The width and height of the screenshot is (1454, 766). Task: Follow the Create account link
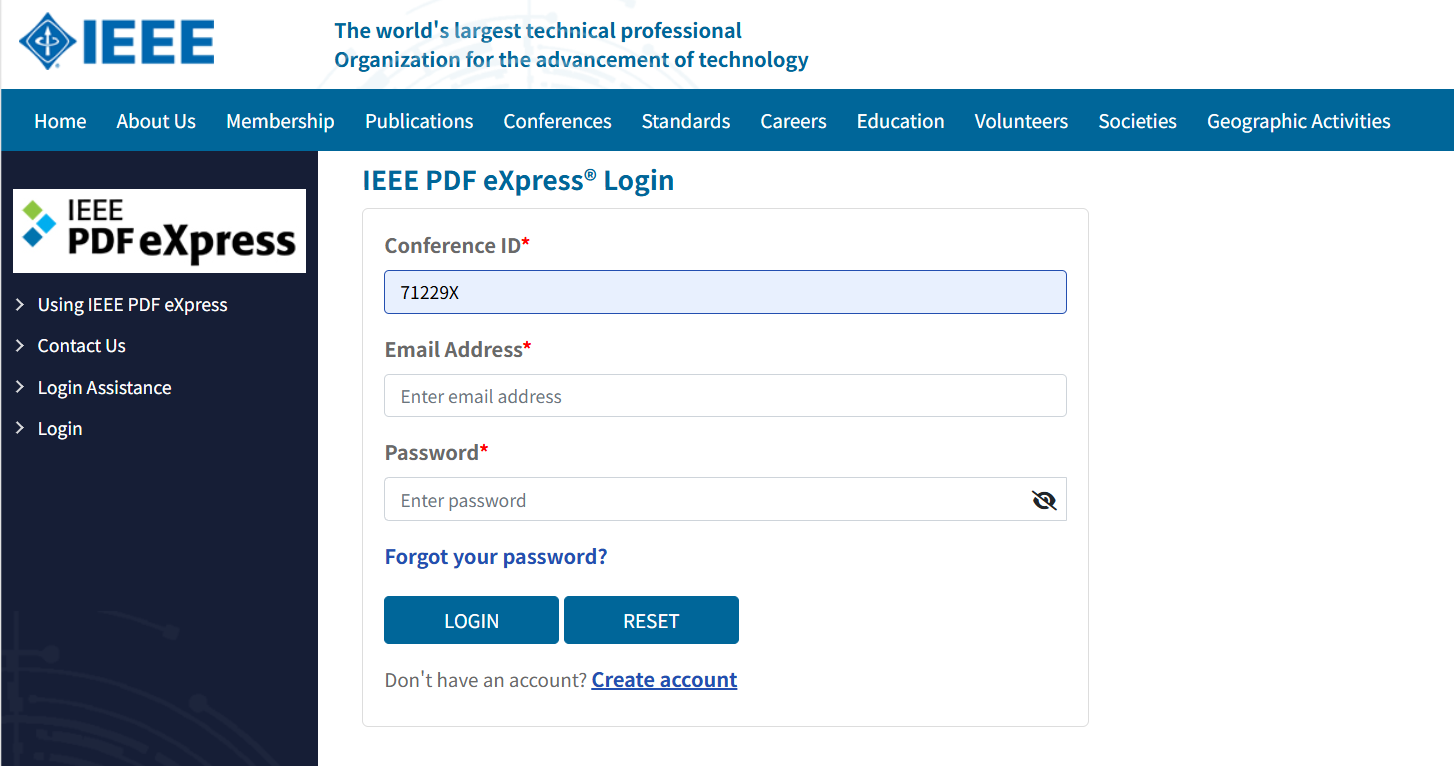click(x=664, y=680)
